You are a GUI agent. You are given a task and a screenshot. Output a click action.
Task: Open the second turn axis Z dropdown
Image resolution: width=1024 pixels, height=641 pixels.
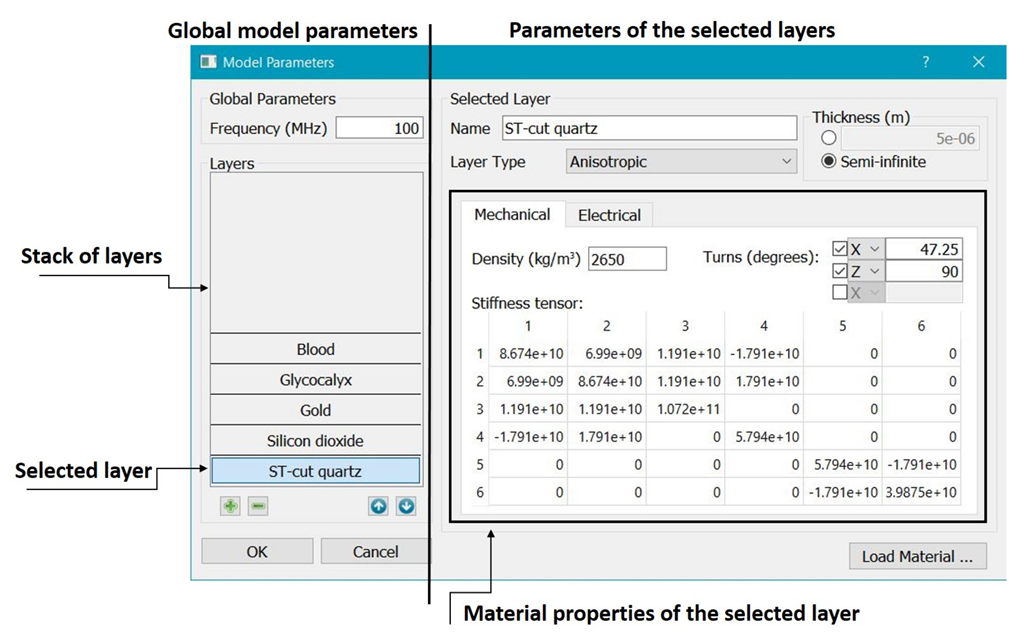click(x=866, y=271)
